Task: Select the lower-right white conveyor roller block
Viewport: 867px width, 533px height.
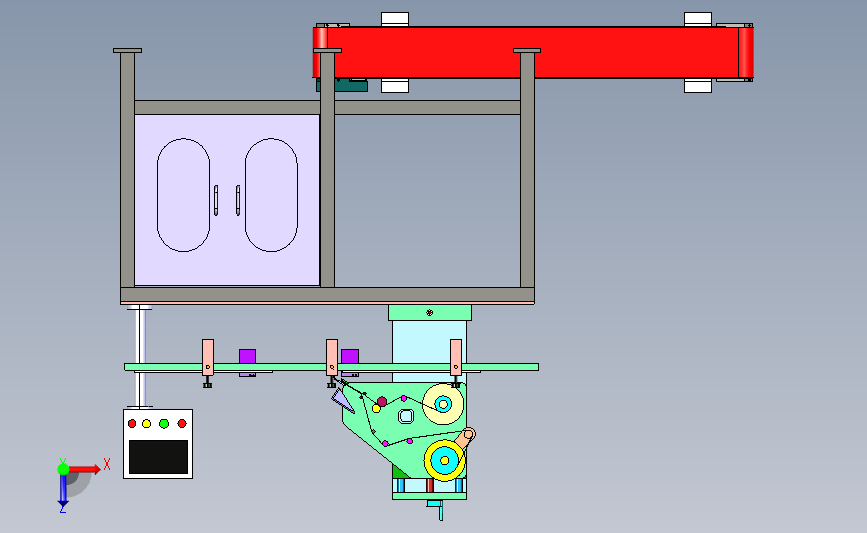Action: [x=698, y=86]
